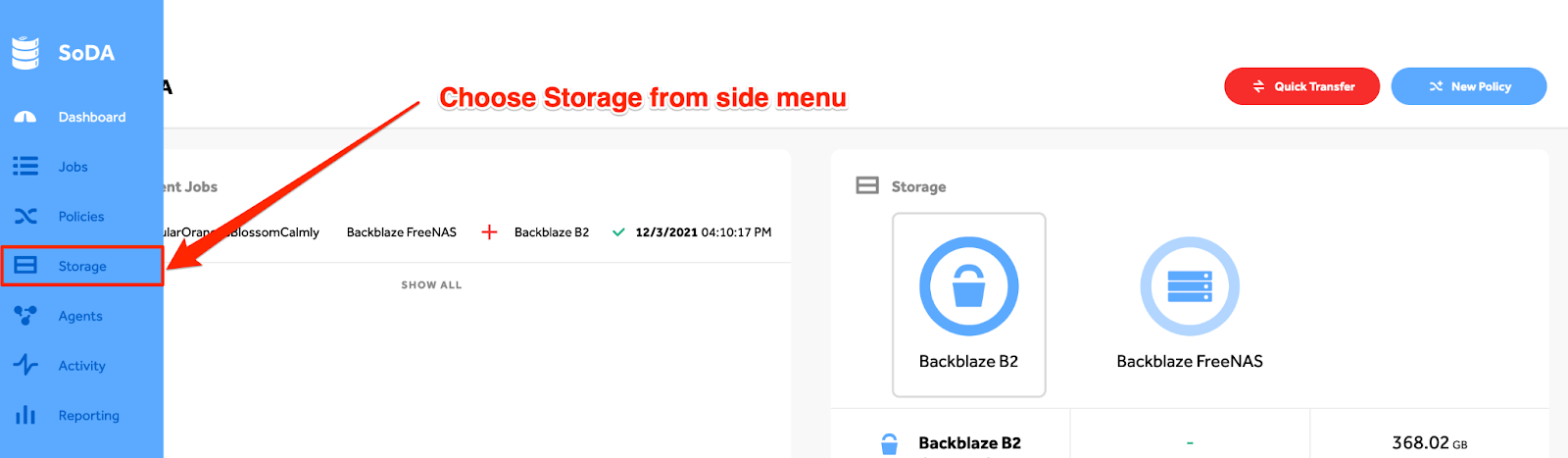This screenshot has height=458, width=1568.
Task: Click the green checkmark job status icon
Action: [618, 232]
